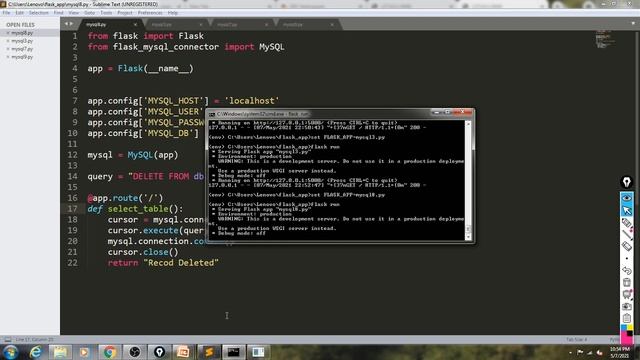This screenshot has height=360, width=640.
Task: Pick the black color swatch
Action: coord(630,334)
